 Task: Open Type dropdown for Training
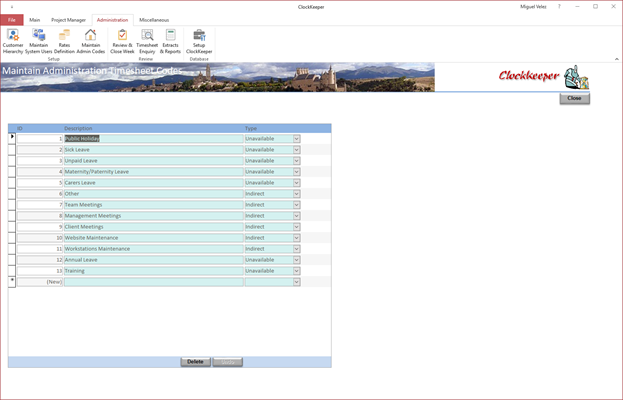296,271
